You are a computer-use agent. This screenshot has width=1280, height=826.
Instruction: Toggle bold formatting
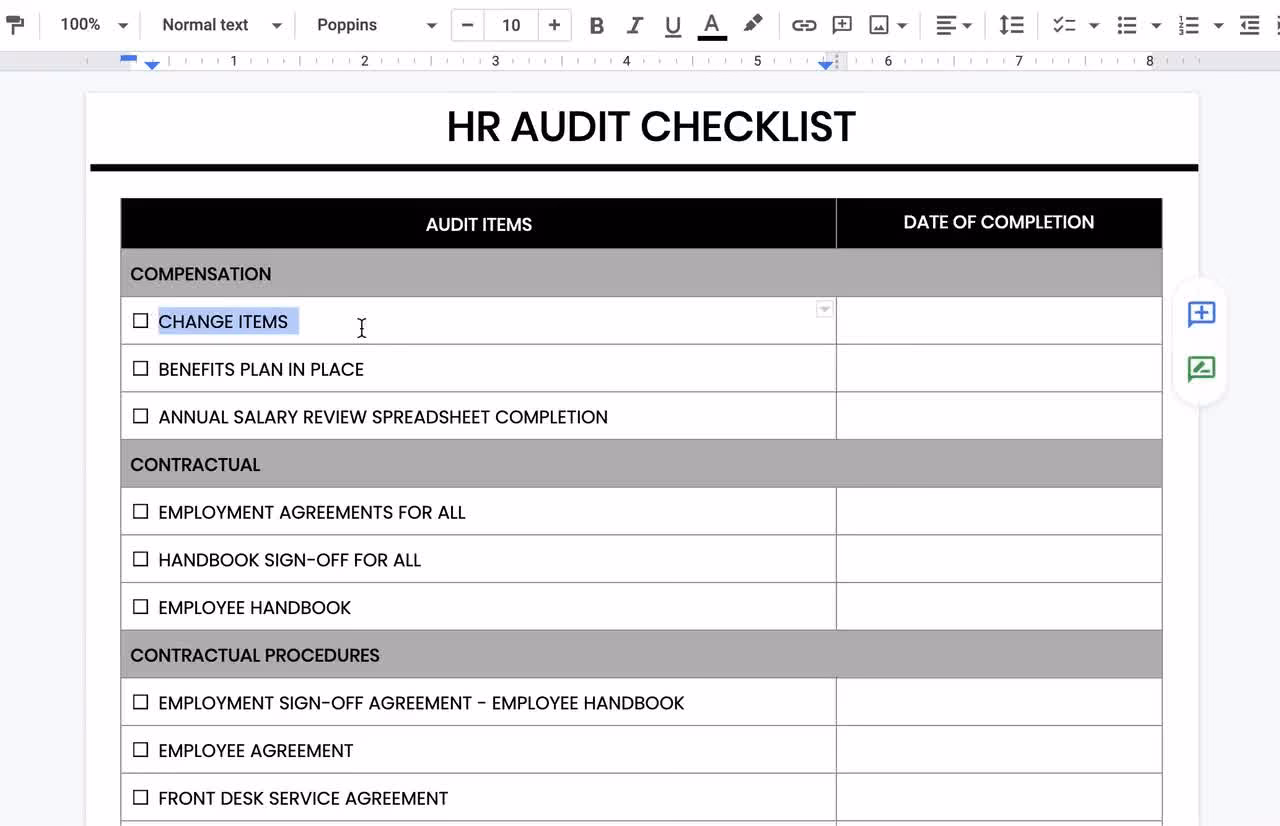596,26
